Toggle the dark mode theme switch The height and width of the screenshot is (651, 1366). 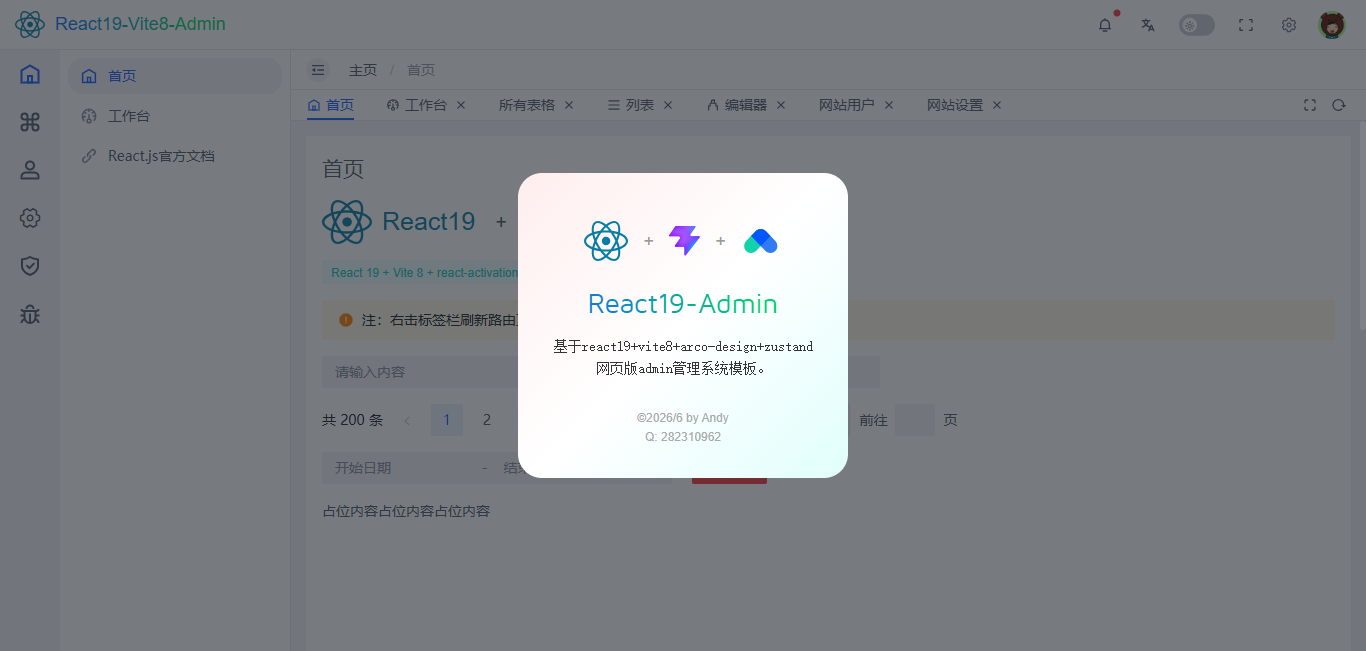tap(1197, 25)
